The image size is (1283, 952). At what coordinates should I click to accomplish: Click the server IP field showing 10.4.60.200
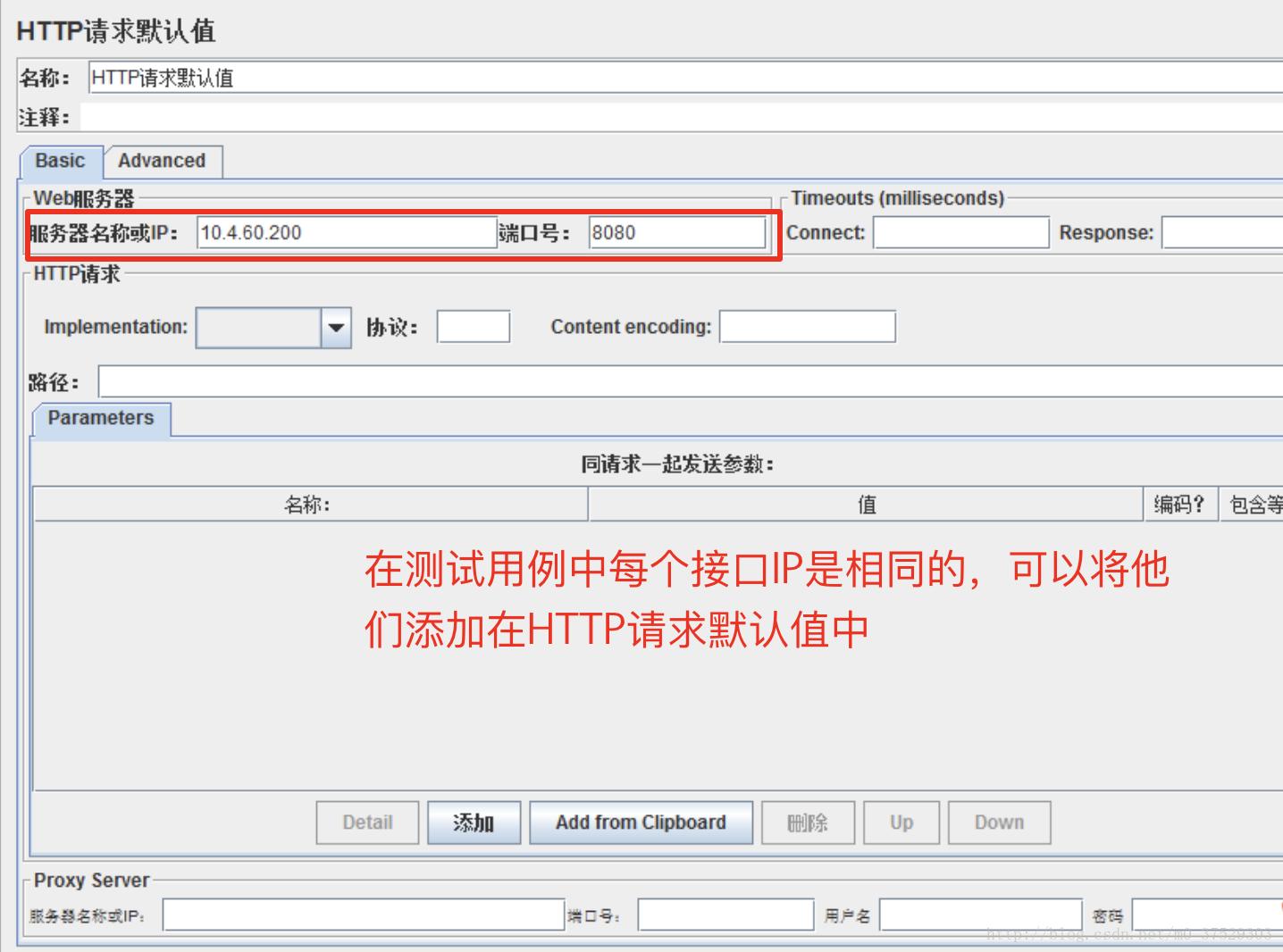click(348, 232)
